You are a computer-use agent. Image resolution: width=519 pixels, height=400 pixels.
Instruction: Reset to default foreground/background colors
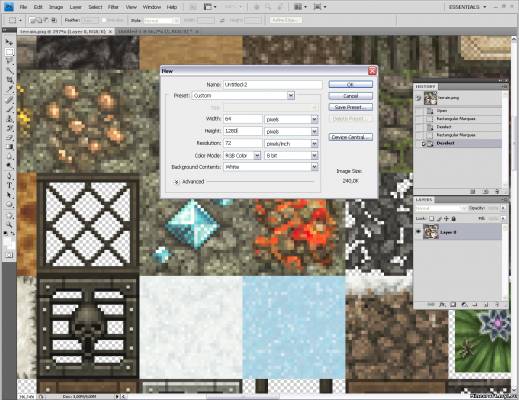pos(5,233)
